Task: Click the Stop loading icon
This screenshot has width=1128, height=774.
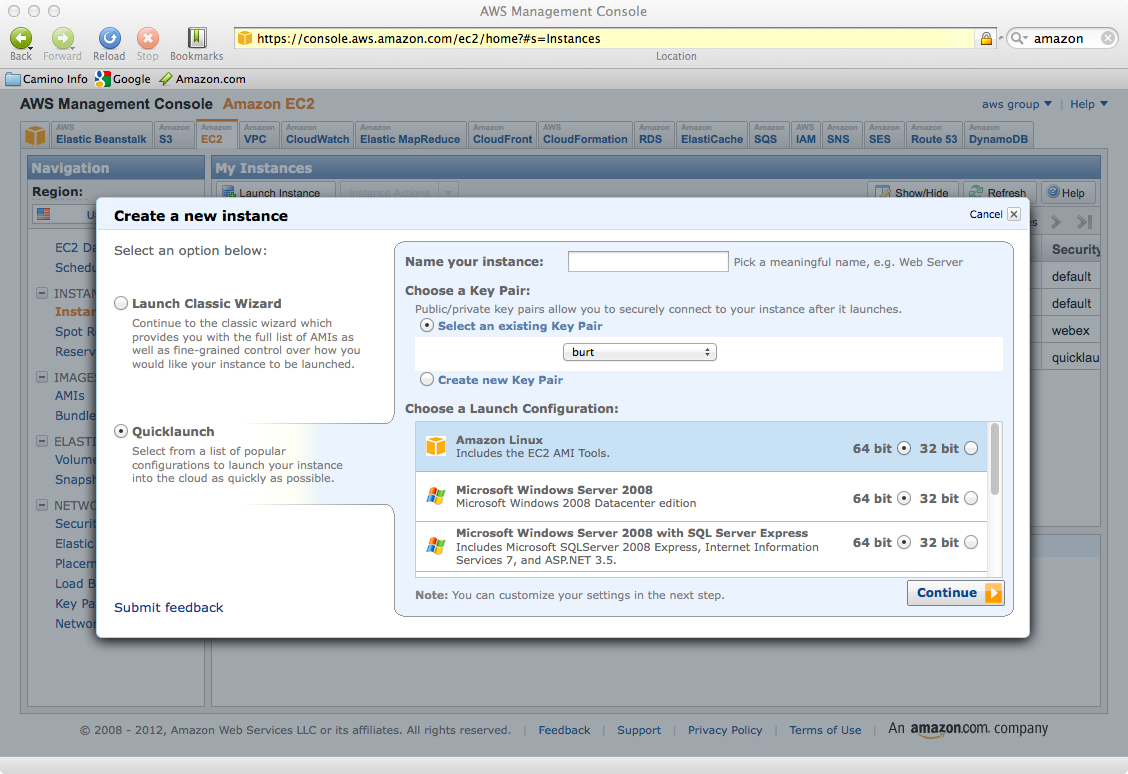Action: point(147,37)
